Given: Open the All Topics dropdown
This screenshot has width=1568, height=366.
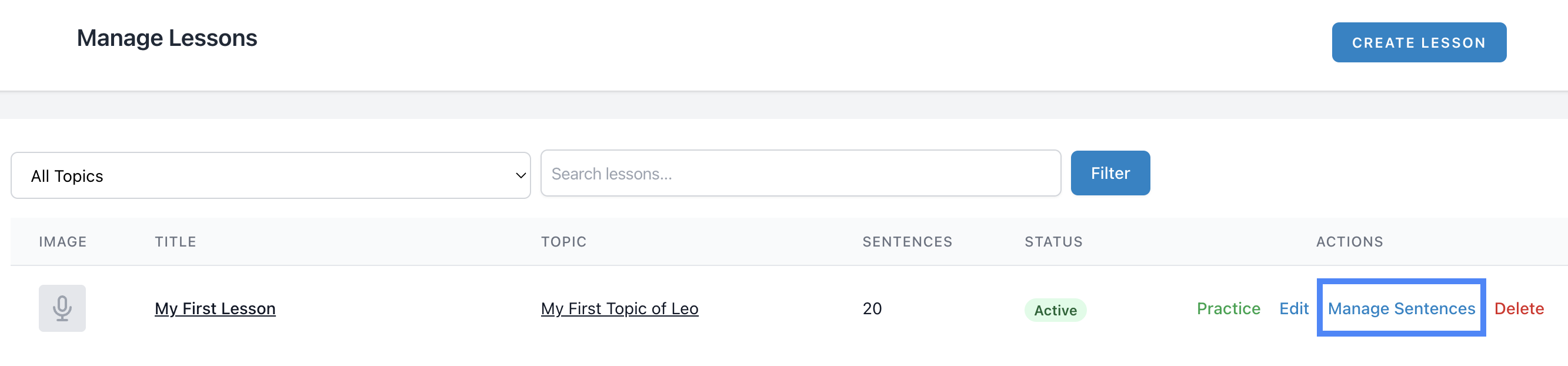Looking at the screenshot, I should click(271, 175).
